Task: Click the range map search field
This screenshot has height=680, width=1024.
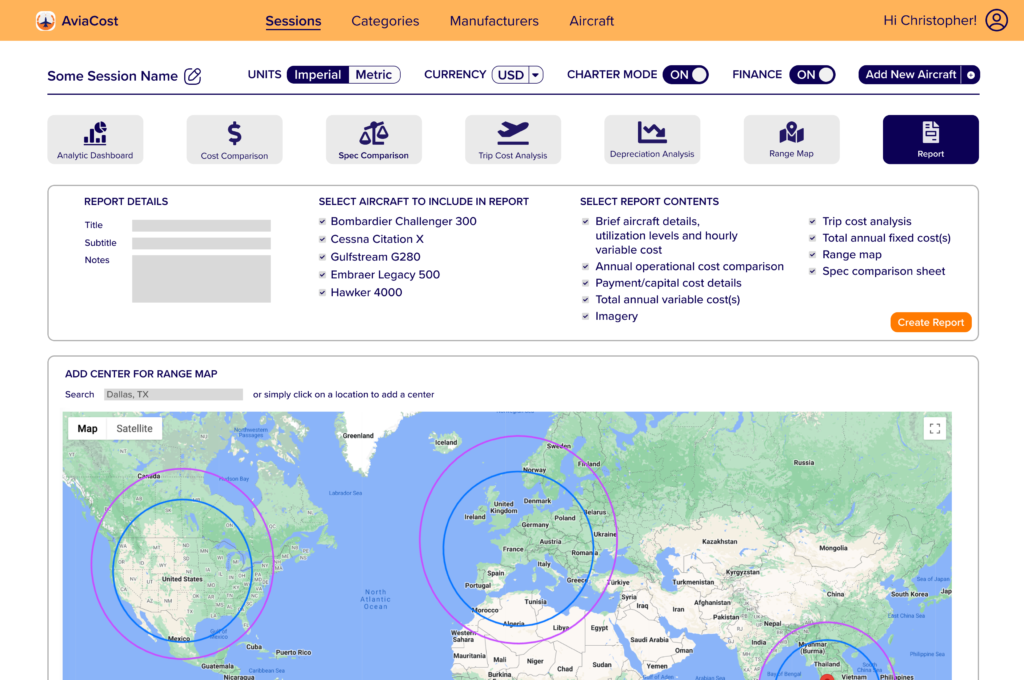Action: click(173, 395)
